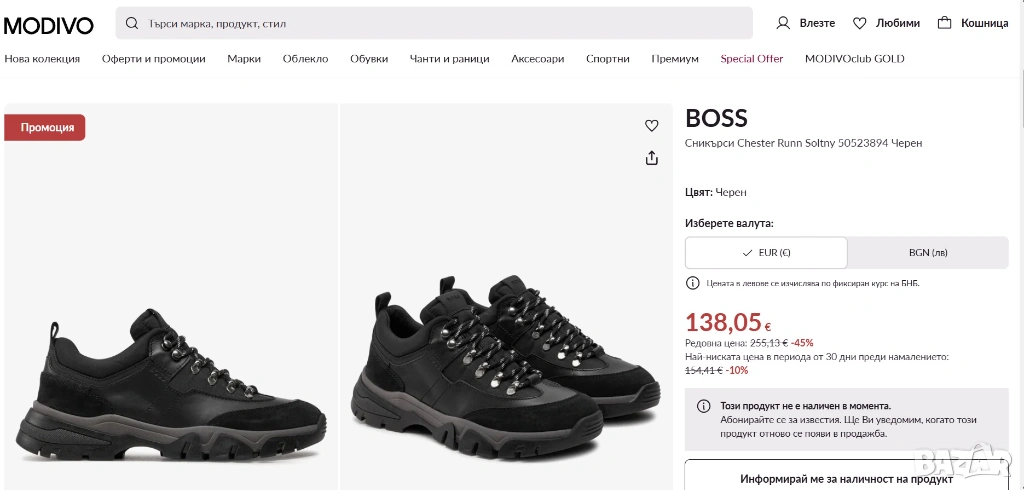Expand the Аксесоари menu
This screenshot has height=490, width=1024.
click(537, 59)
